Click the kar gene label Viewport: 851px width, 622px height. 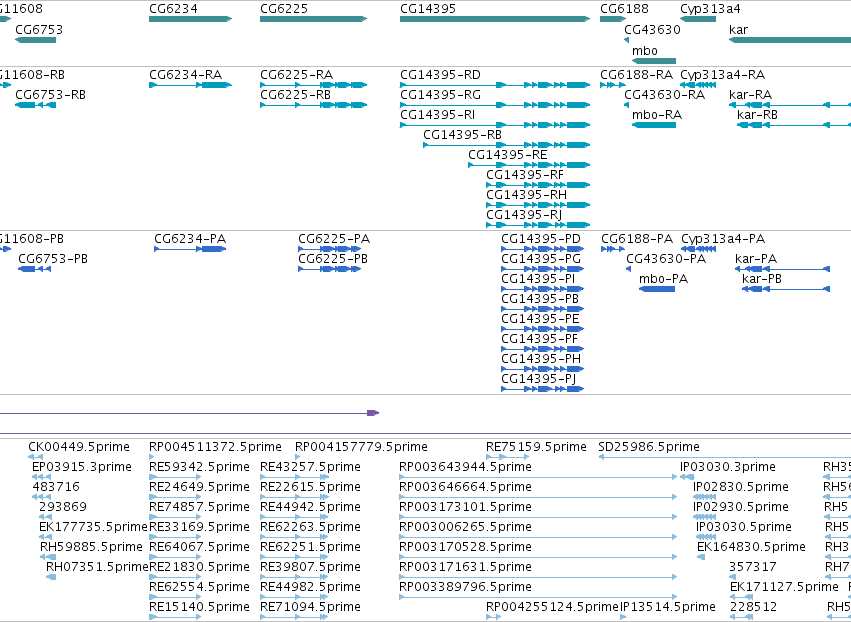(738, 29)
